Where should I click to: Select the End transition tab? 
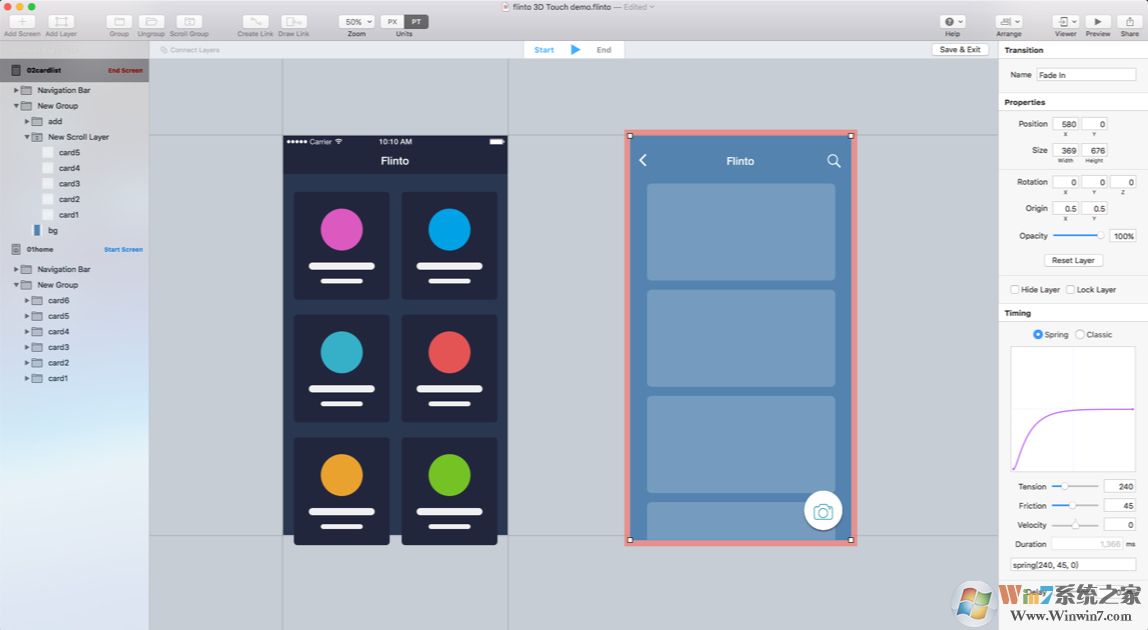[x=603, y=50]
